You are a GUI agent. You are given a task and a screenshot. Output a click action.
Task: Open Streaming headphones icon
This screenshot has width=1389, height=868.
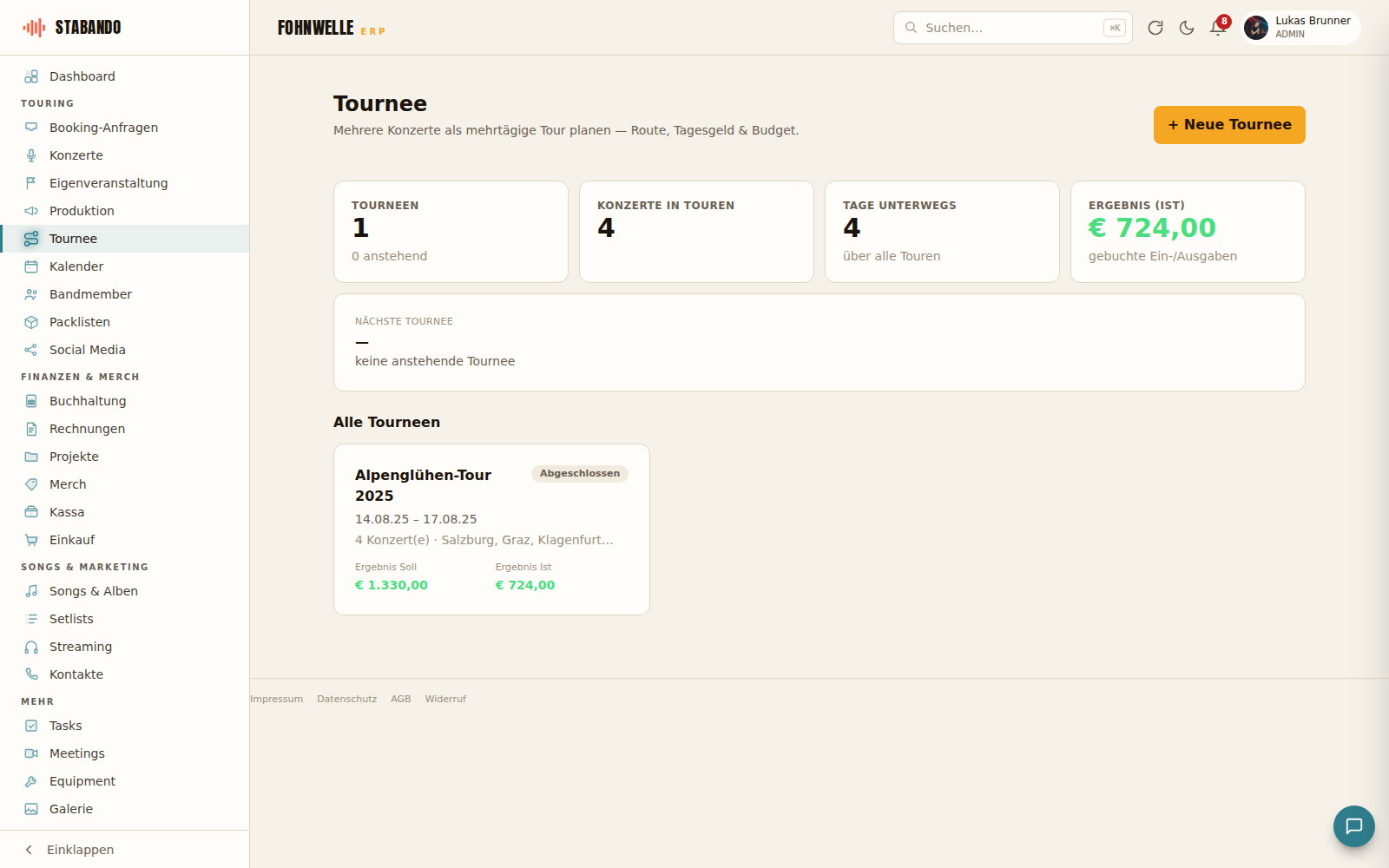point(31,647)
